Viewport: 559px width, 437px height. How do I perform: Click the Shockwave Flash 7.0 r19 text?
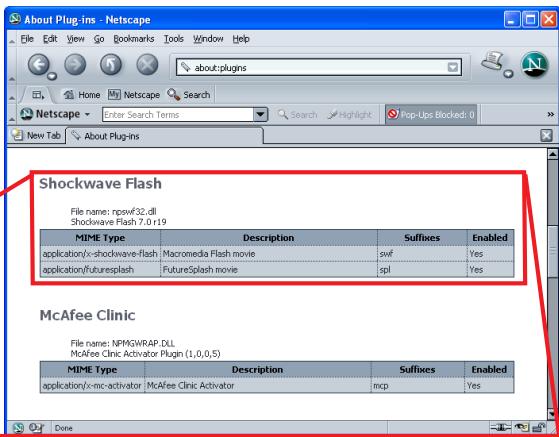point(118,222)
